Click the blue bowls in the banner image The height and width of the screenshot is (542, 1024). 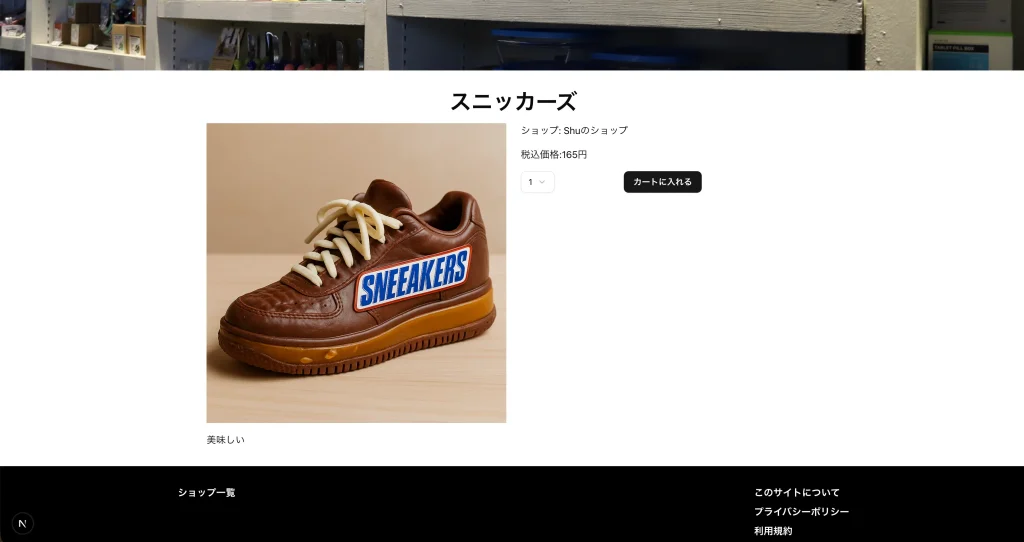click(x=588, y=48)
